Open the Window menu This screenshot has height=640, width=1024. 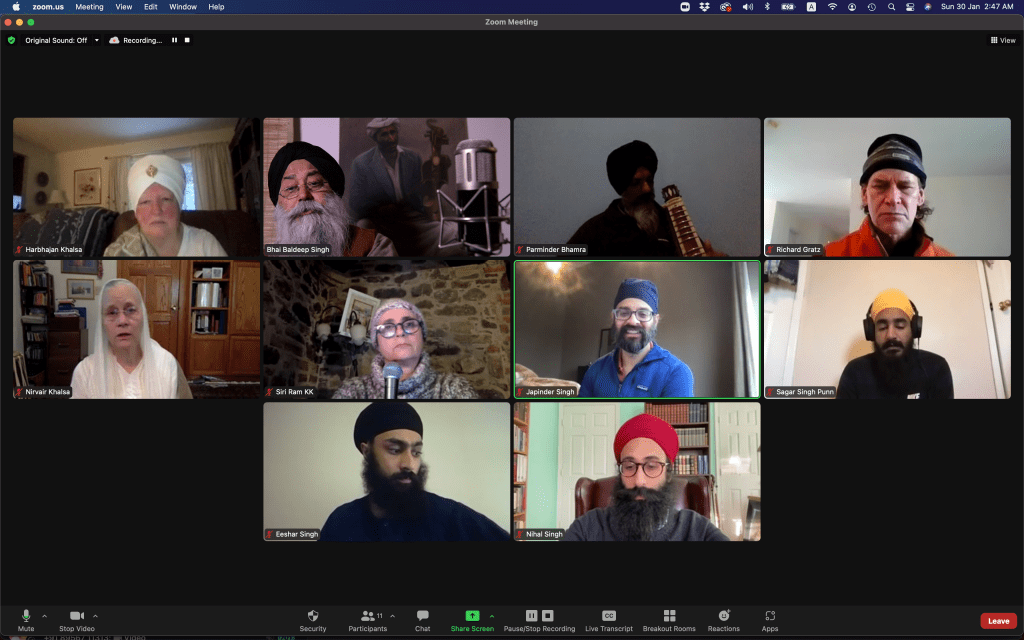tap(183, 7)
